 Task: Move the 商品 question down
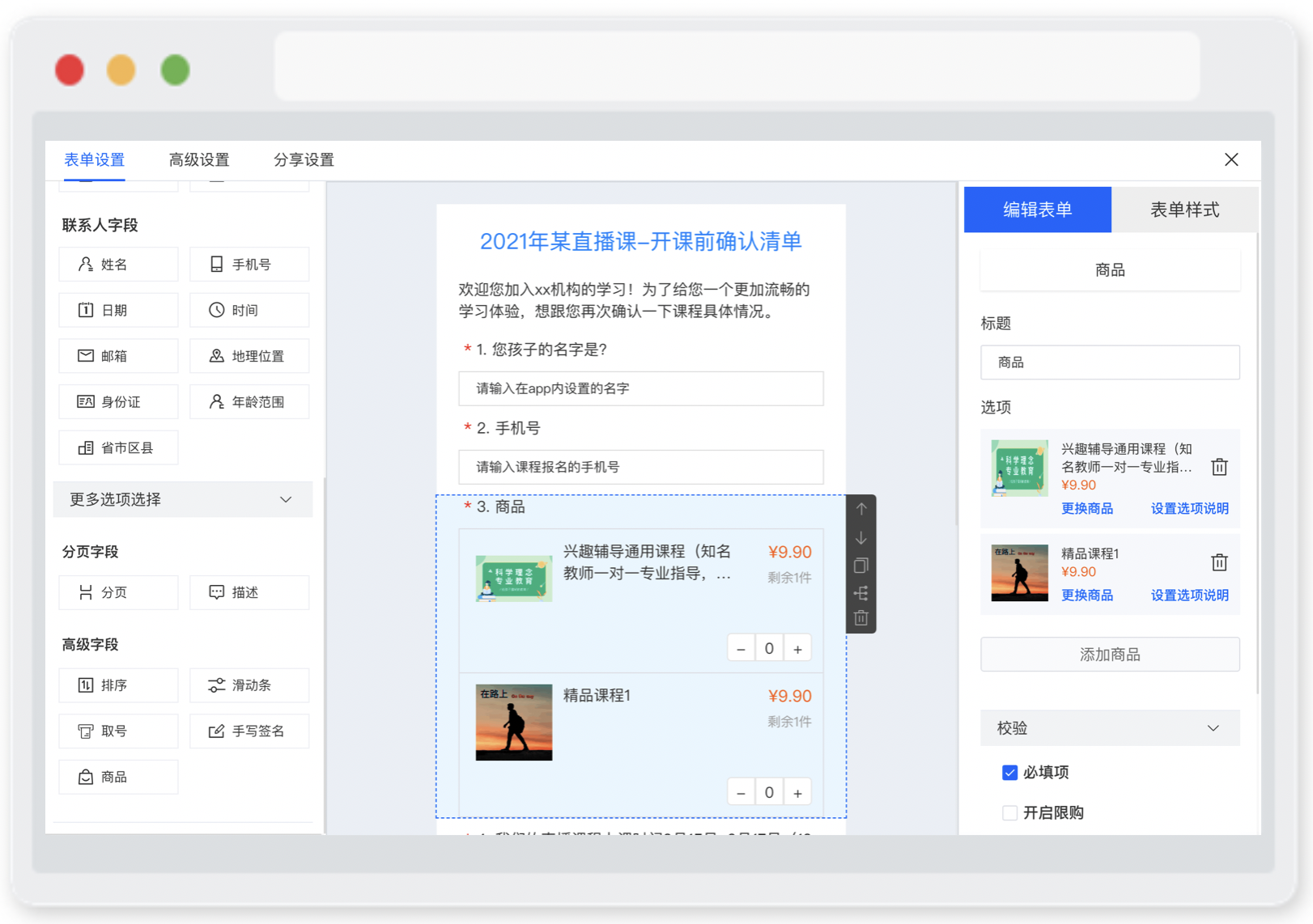861,537
